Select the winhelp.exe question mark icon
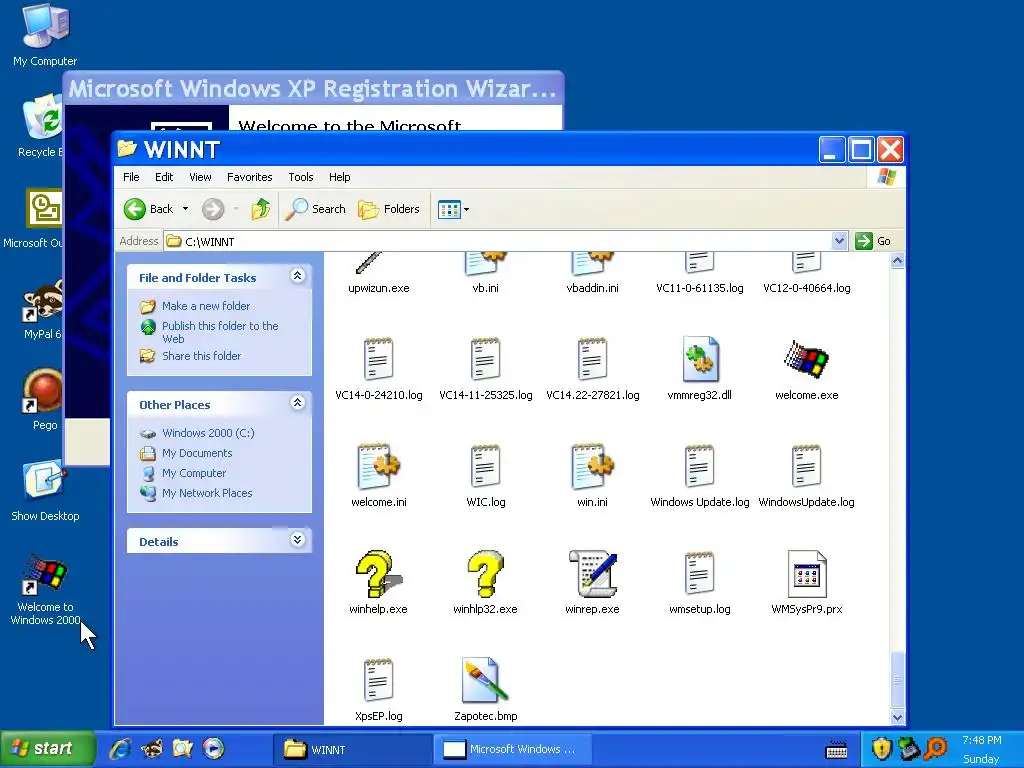Viewport: 1024px width, 768px height. pyautogui.click(x=378, y=573)
